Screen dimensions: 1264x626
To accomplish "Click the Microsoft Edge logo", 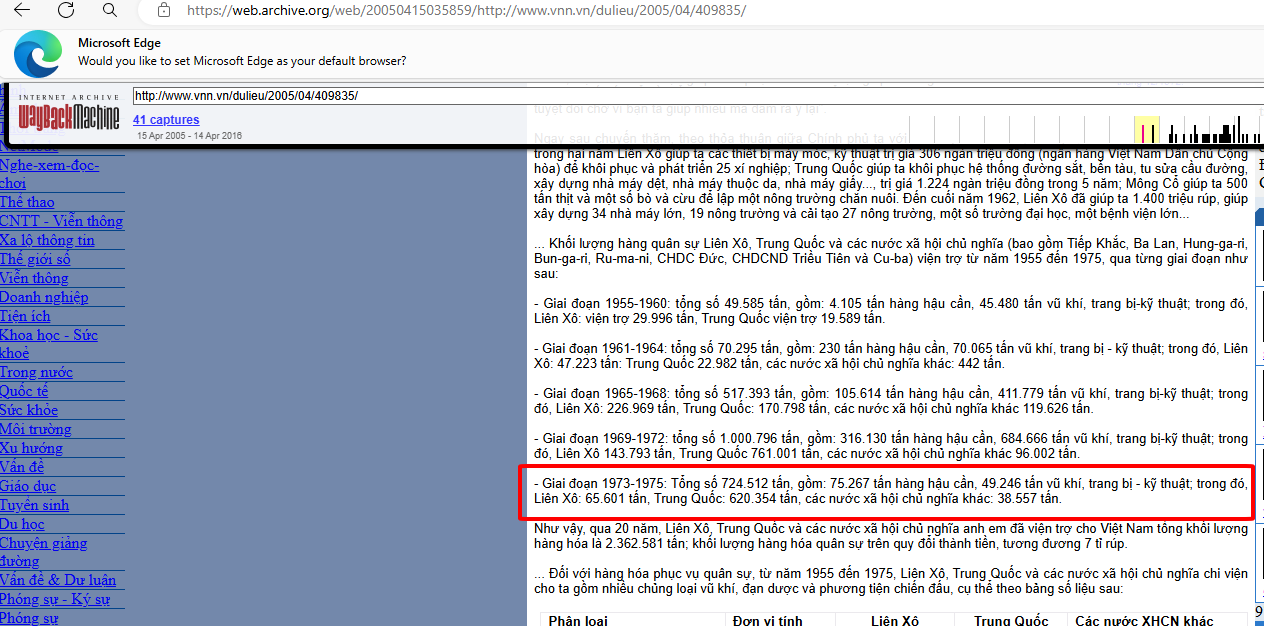I will click(37, 53).
